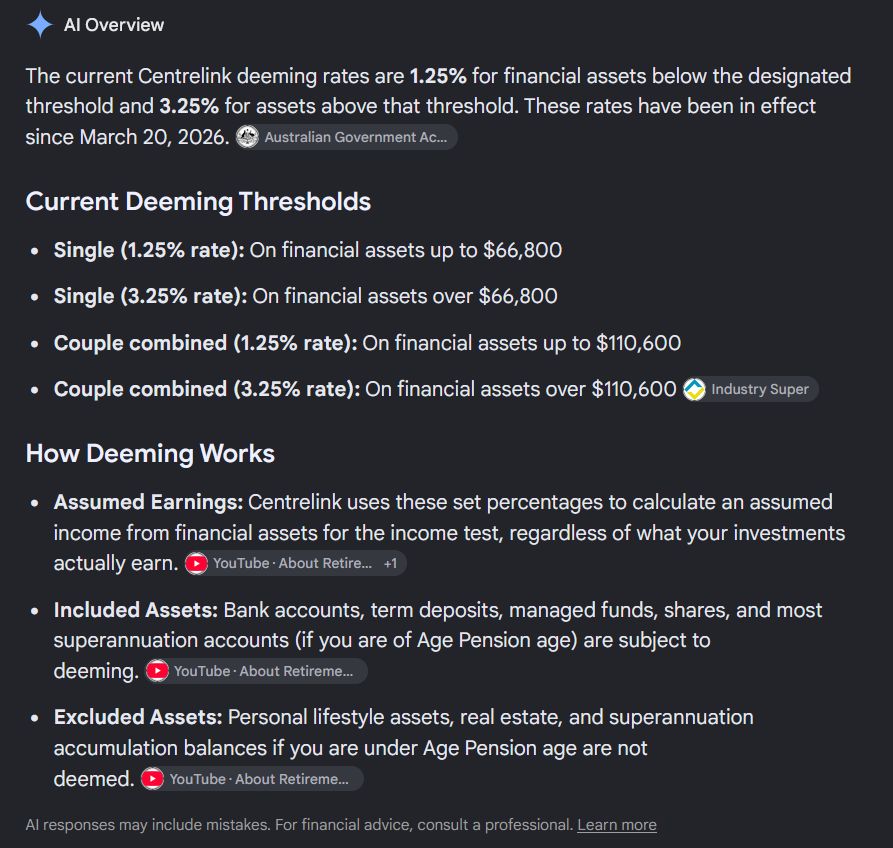
Task: Click the Industry Super logo icon
Action: click(694, 390)
